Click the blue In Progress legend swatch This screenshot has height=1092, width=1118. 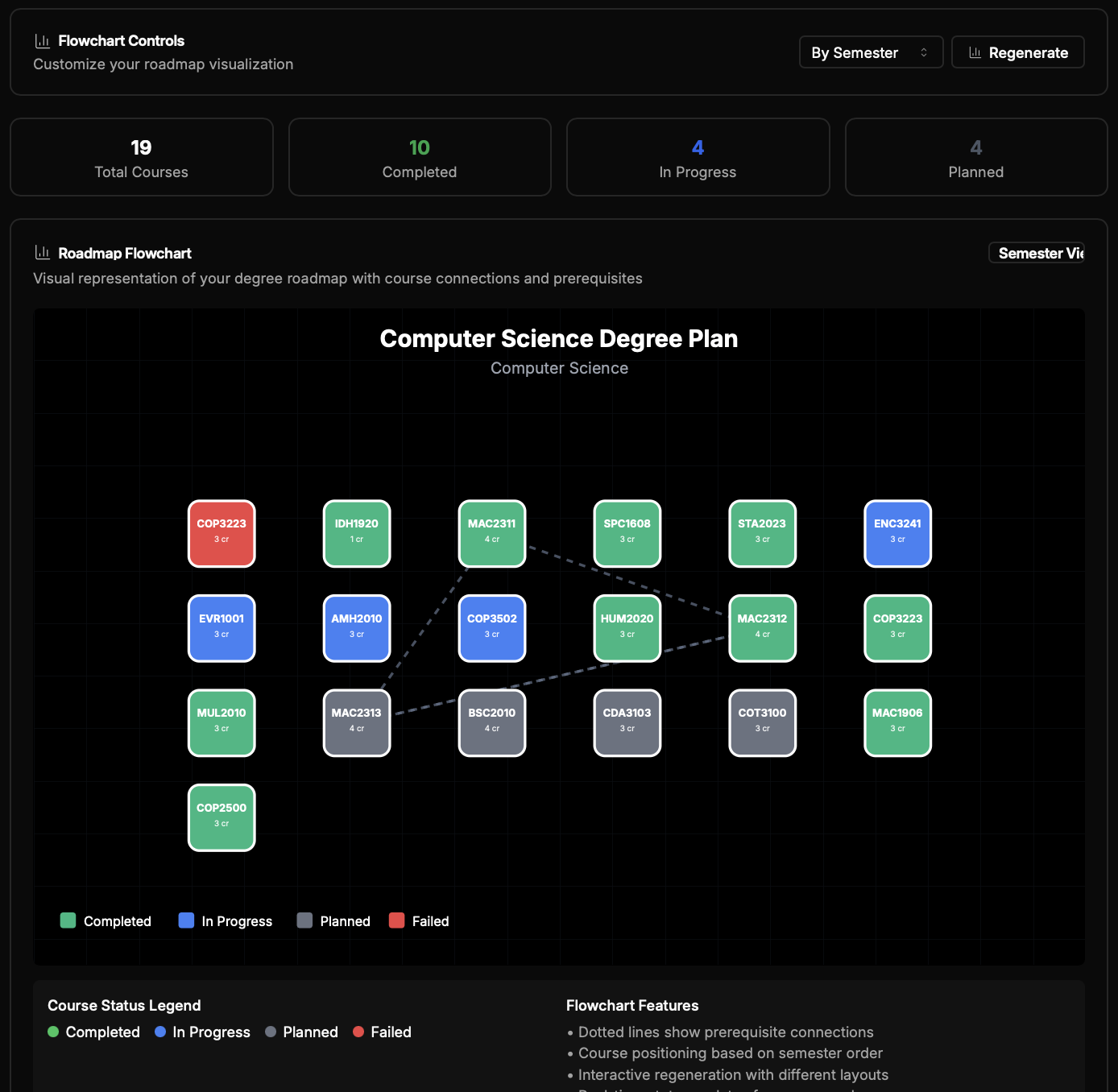[186, 920]
